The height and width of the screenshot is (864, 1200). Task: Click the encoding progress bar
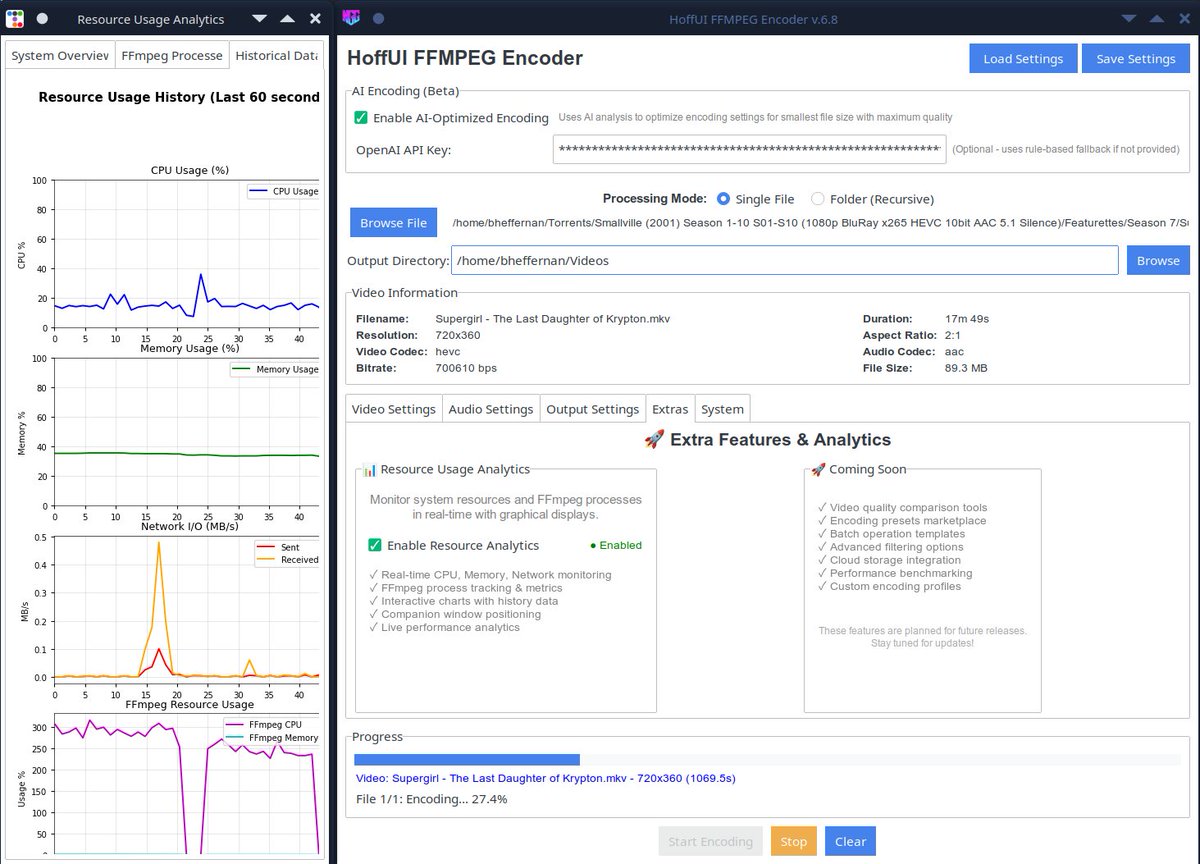point(767,759)
